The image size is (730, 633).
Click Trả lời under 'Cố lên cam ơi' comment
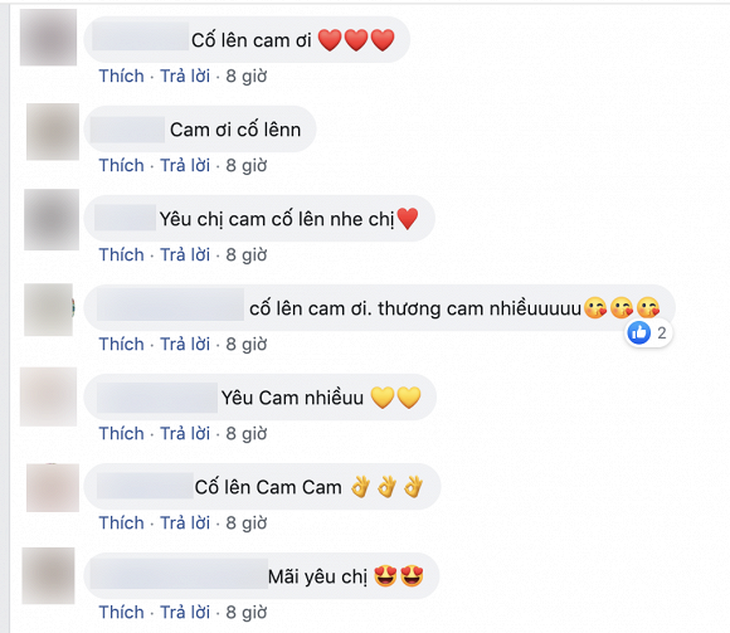185,76
